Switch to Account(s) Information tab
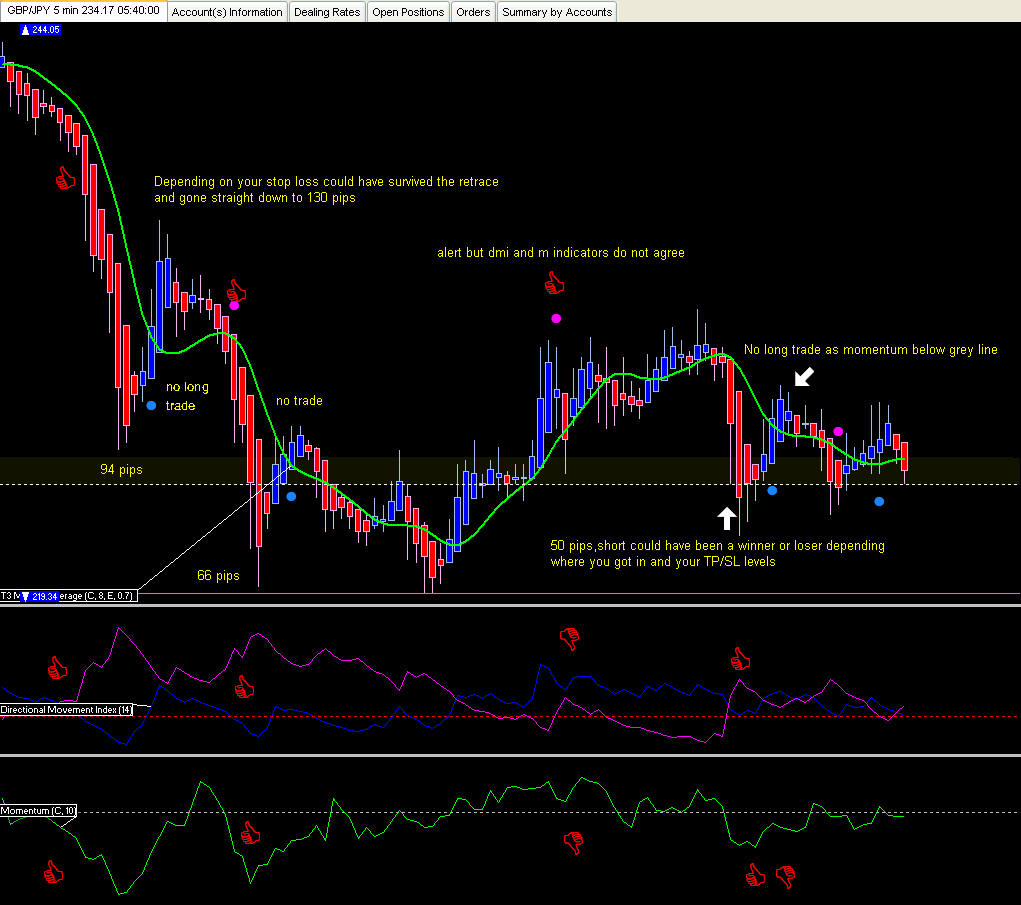The height and width of the screenshot is (905, 1021). coord(227,12)
